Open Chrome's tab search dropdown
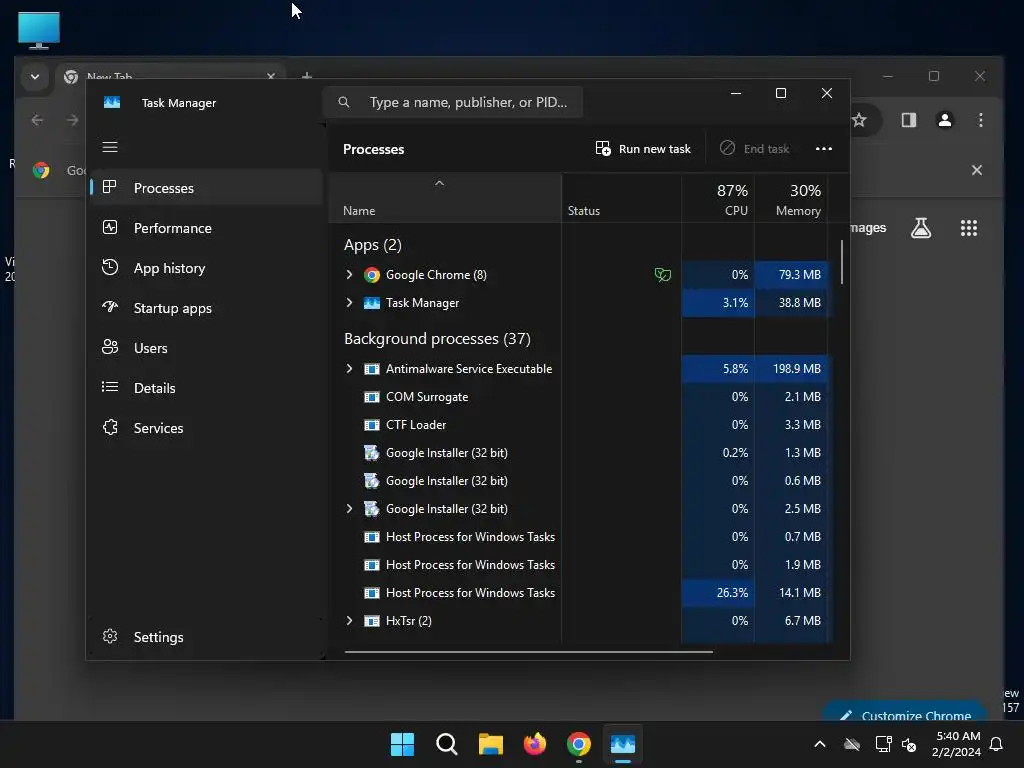Viewport: 1024px width, 768px height. (x=35, y=77)
